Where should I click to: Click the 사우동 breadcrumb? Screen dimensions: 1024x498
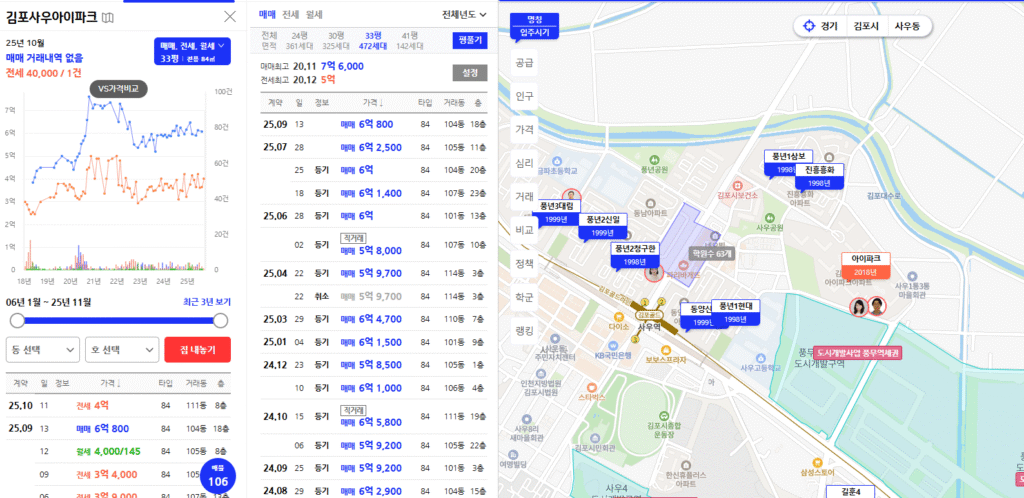[907, 26]
